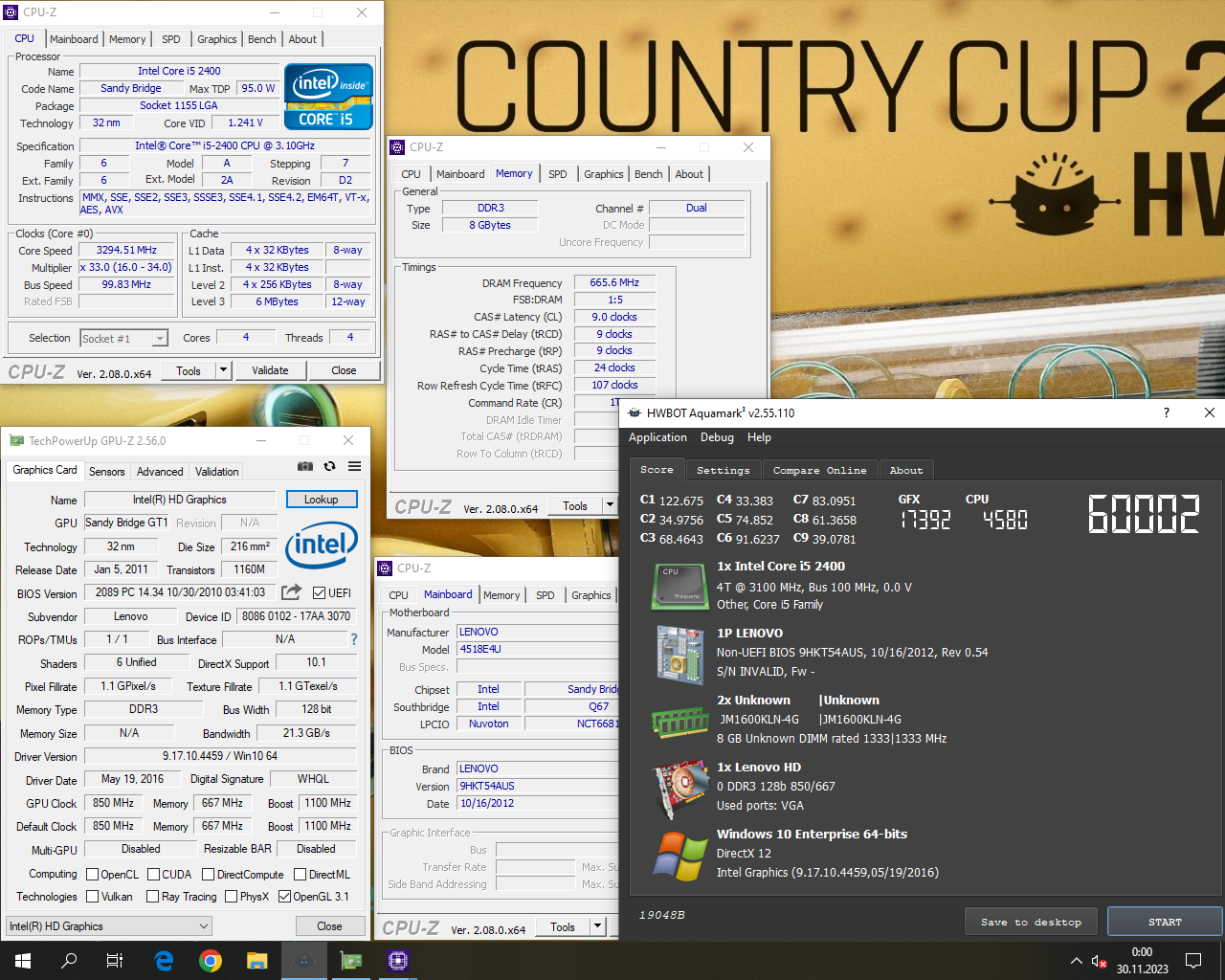Viewport: 1225px width, 980px height.
Task: Toggle the UEFI checkbox in GPU-Z
Action: pyautogui.click(x=320, y=592)
